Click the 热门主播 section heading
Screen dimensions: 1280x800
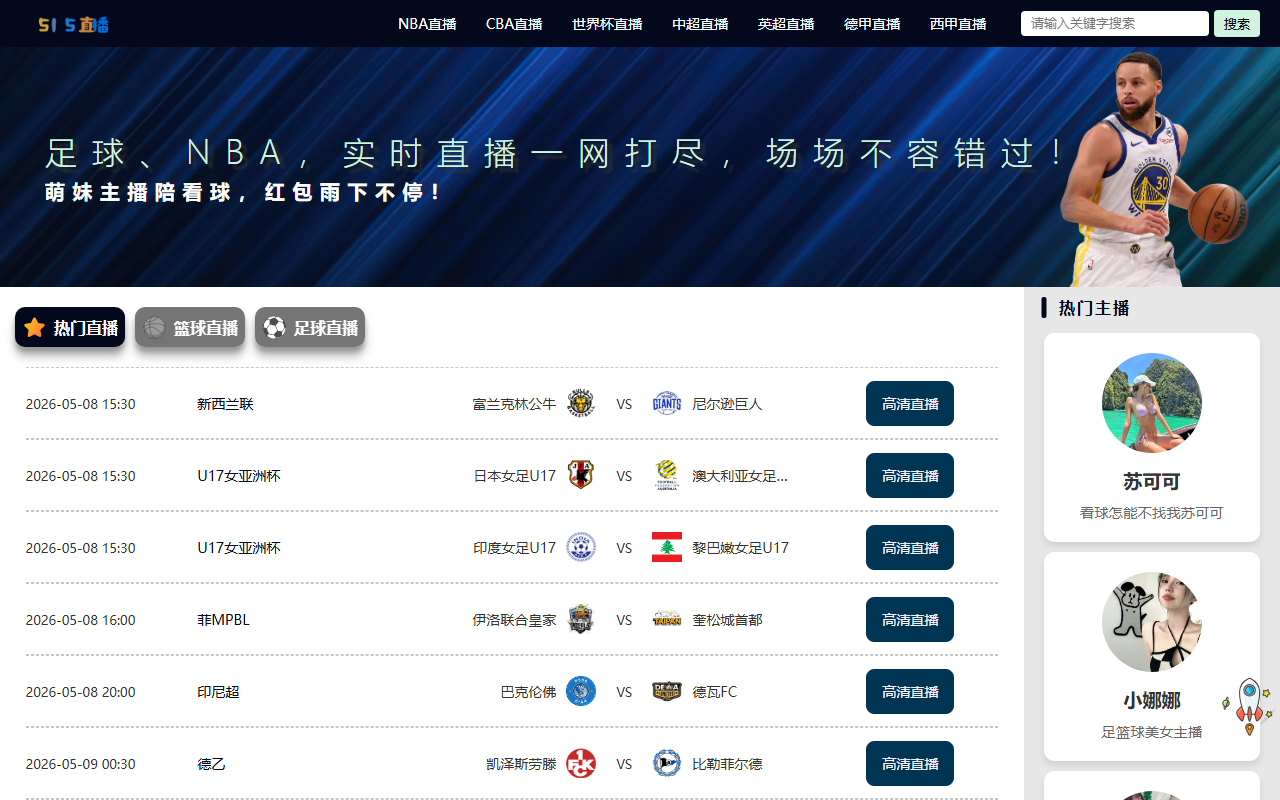pos(1094,308)
